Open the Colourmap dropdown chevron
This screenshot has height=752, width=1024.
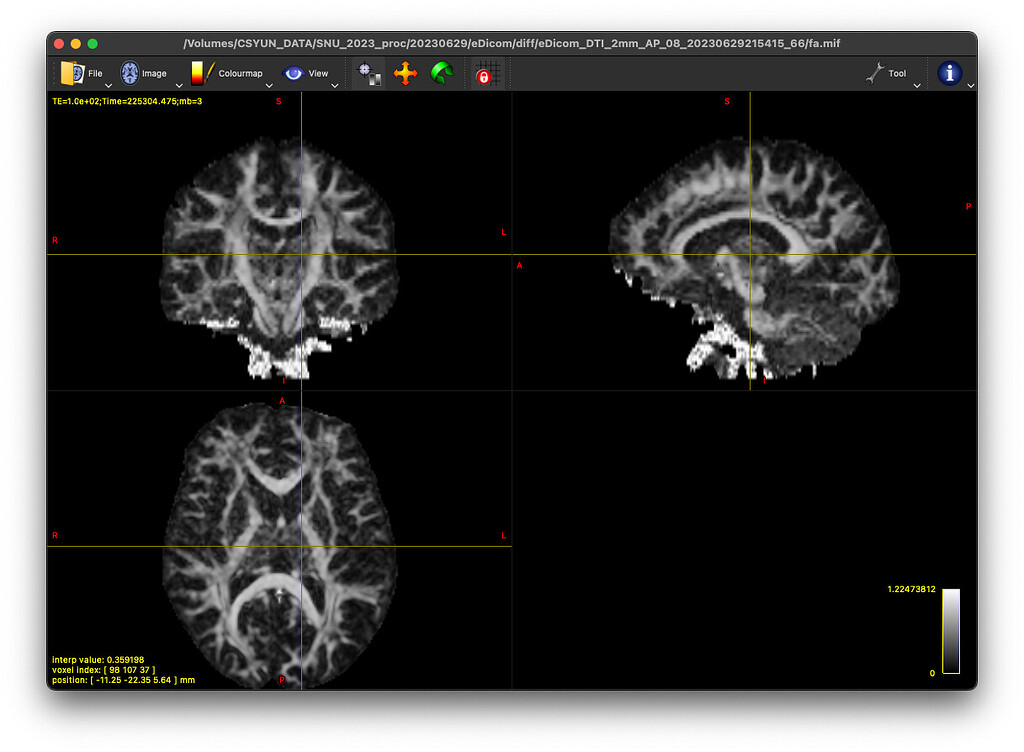(x=268, y=85)
